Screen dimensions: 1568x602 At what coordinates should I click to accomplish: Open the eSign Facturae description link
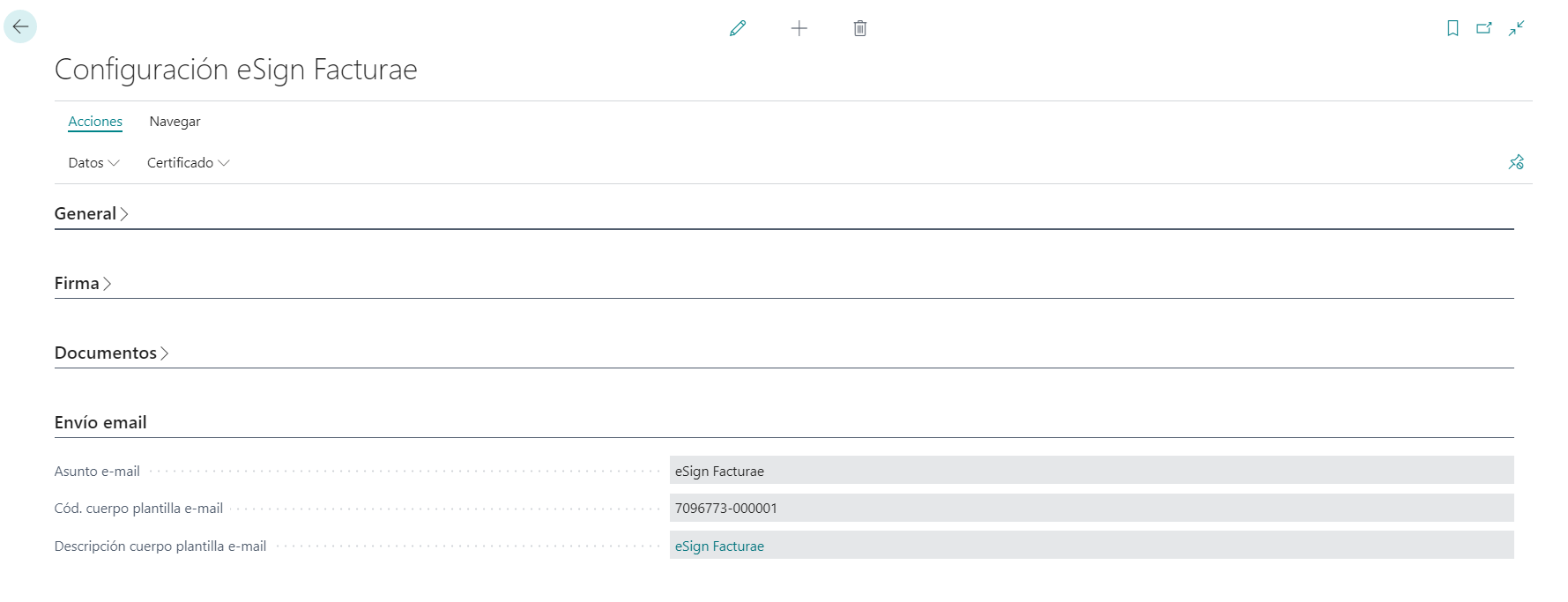(x=719, y=546)
